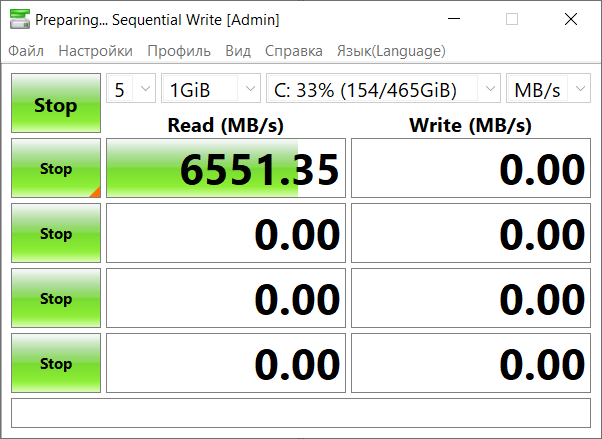This screenshot has width=602, height=439.
Task: Click the bottom row read value 0.00
Action: tap(226, 363)
